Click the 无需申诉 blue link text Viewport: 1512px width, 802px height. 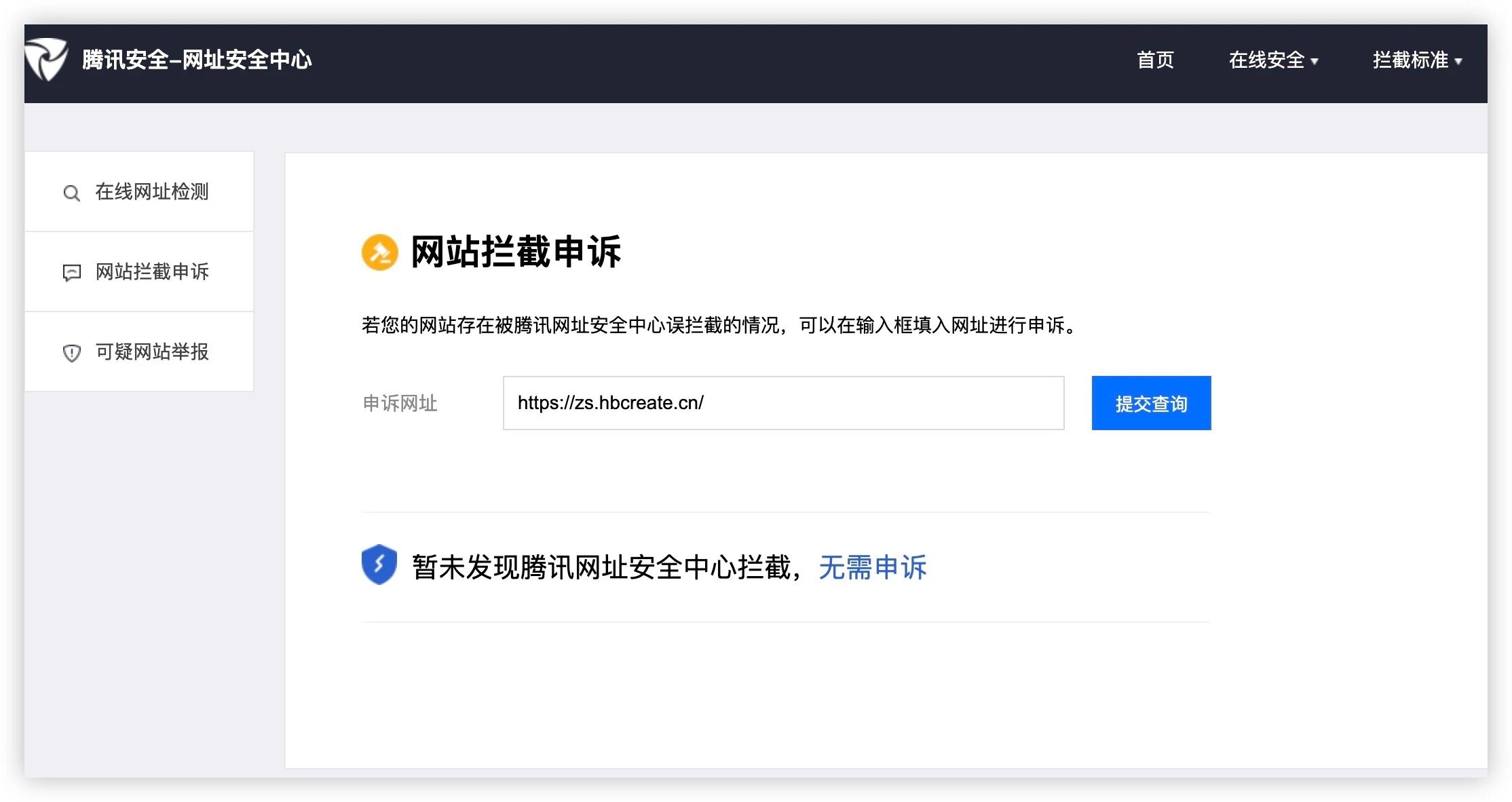(x=872, y=567)
